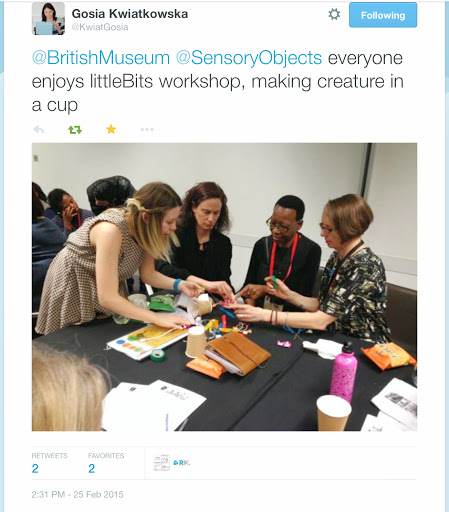449x512 pixels.
Task: Open the three-dots more options menu
Action: click(x=147, y=129)
